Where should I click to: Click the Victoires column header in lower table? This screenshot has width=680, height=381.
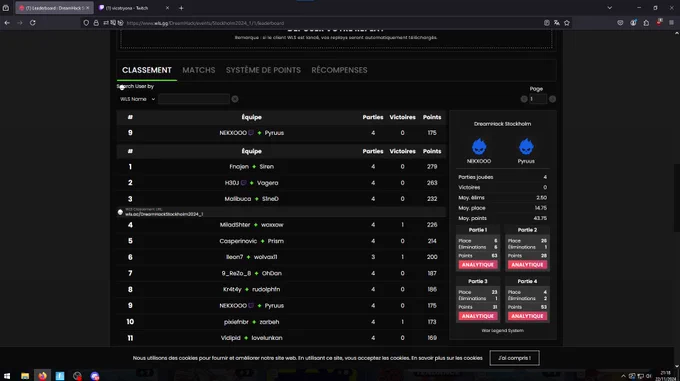coord(402,151)
